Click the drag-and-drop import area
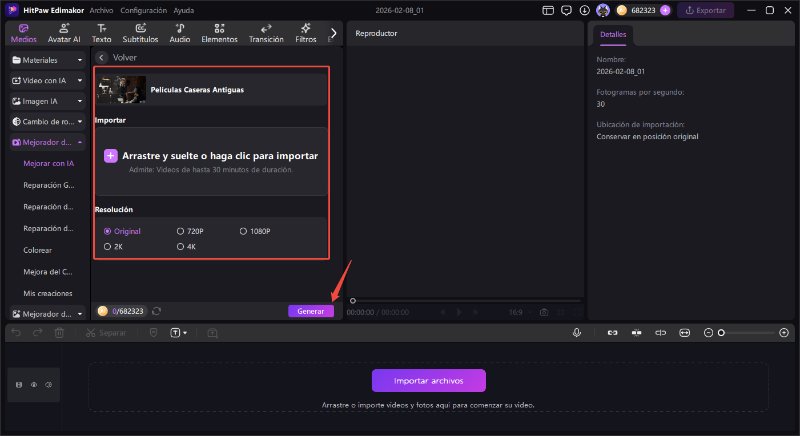Viewport: 800px width, 436px height. [x=211, y=161]
